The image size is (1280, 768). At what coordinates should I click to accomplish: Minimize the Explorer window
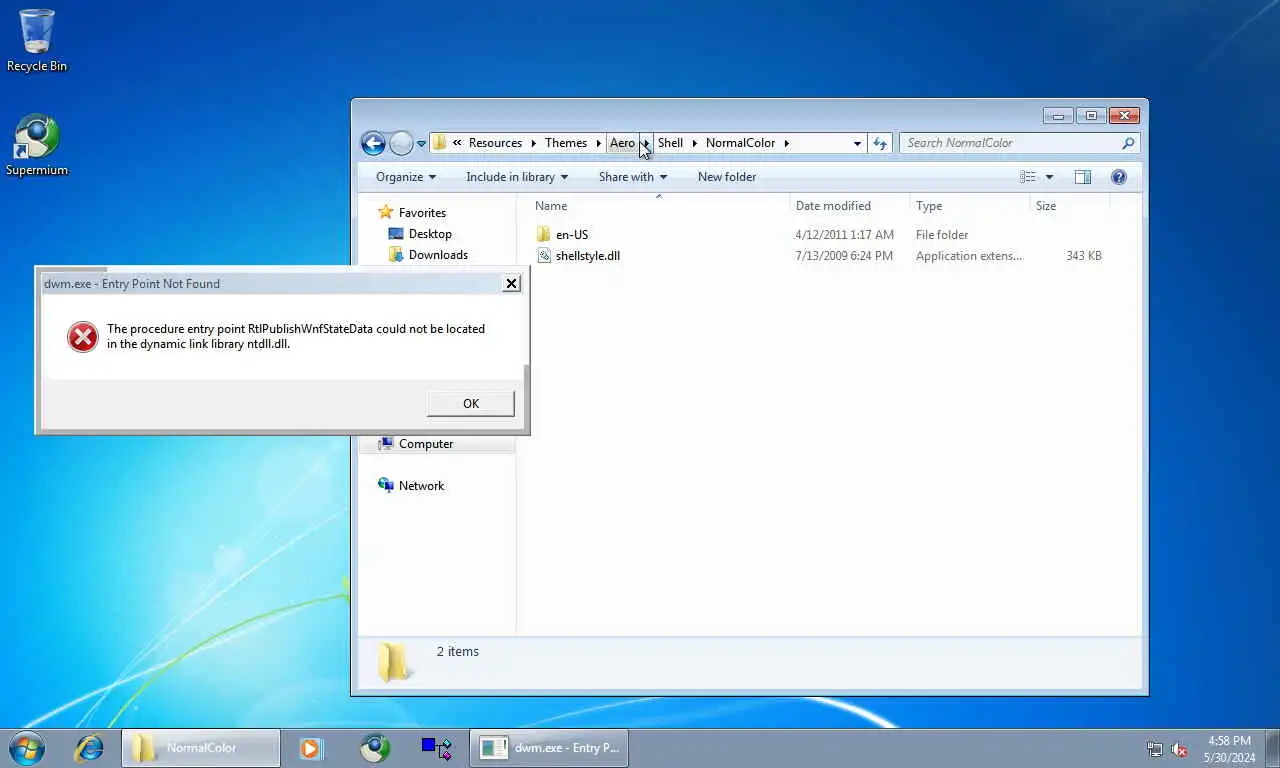tap(1057, 115)
